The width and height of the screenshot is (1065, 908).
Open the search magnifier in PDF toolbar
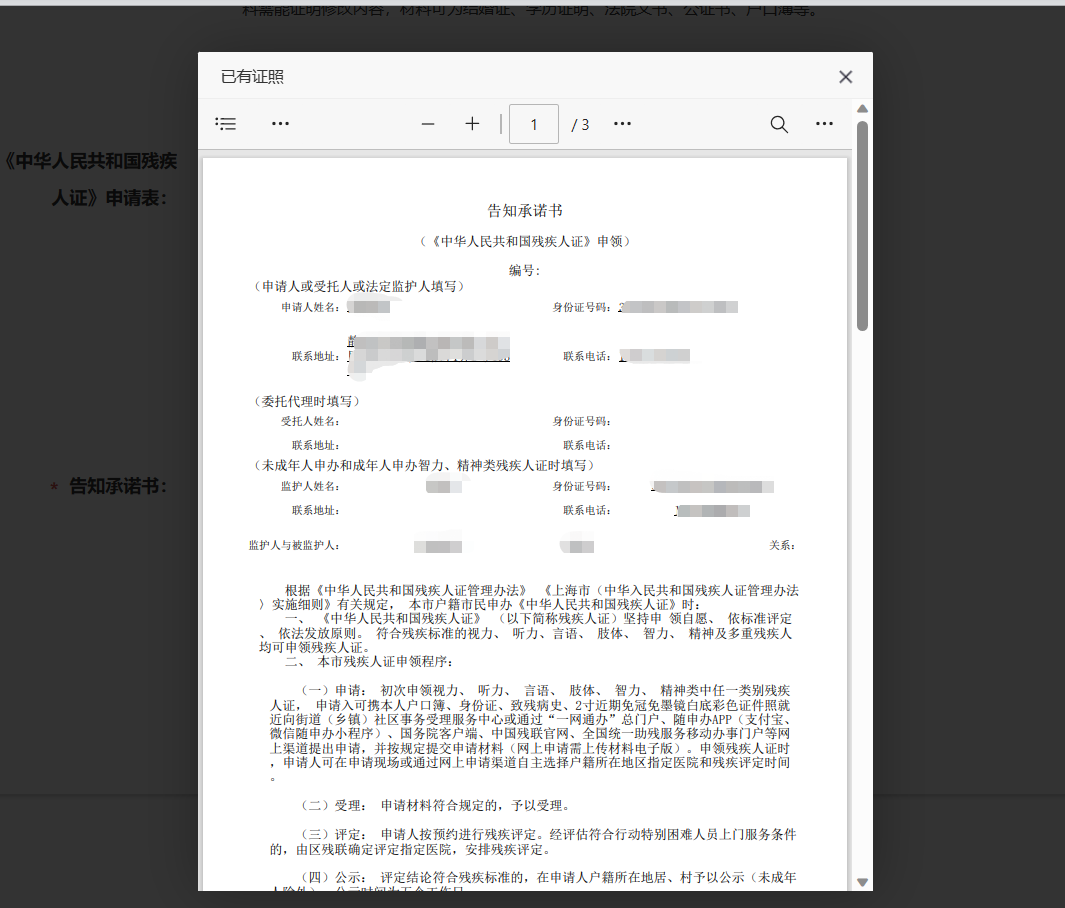[x=779, y=124]
